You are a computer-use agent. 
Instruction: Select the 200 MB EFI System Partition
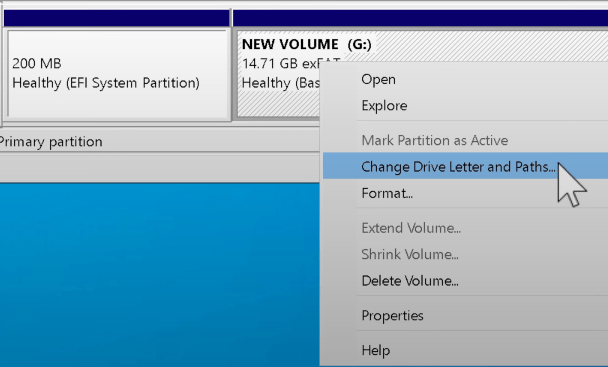[117, 74]
